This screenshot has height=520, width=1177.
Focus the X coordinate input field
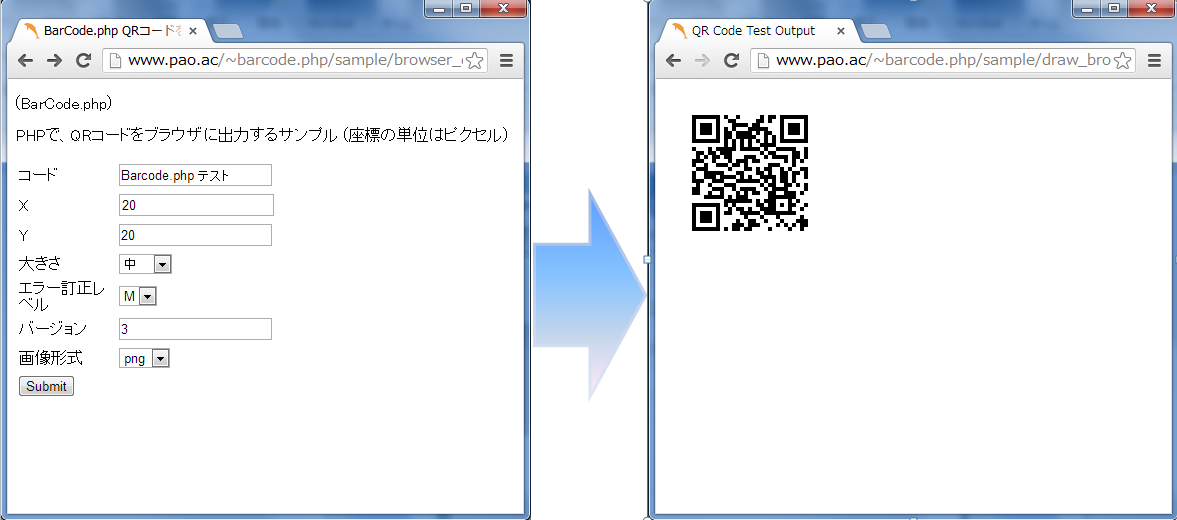click(196, 205)
